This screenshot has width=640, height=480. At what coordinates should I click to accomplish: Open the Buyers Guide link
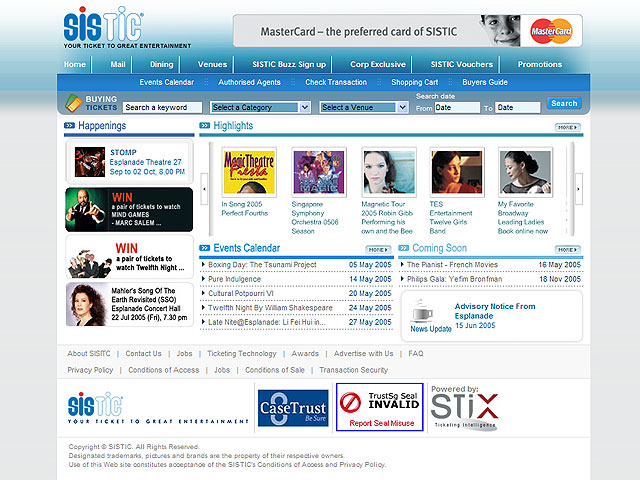point(485,82)
